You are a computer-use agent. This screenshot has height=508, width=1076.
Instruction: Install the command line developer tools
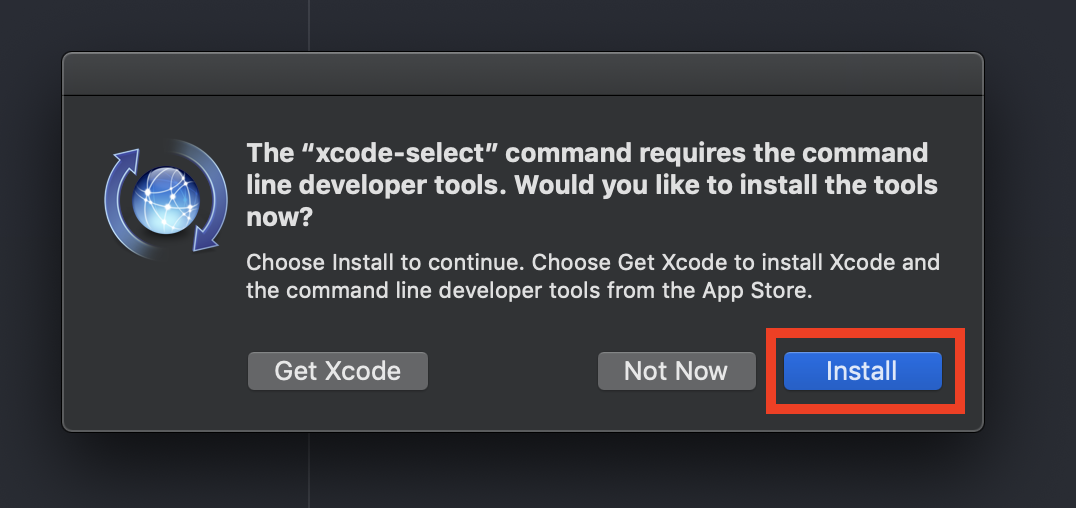click(x=863, y=371)
